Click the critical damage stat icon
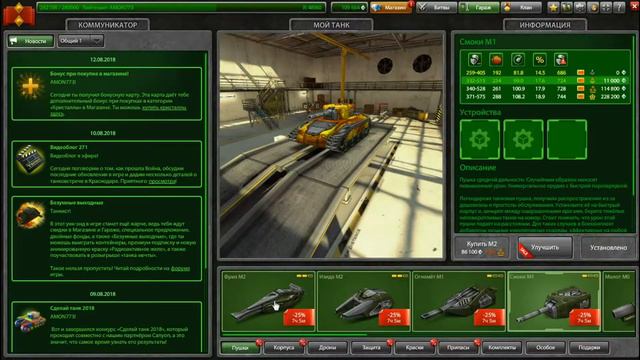 (561, 60)
